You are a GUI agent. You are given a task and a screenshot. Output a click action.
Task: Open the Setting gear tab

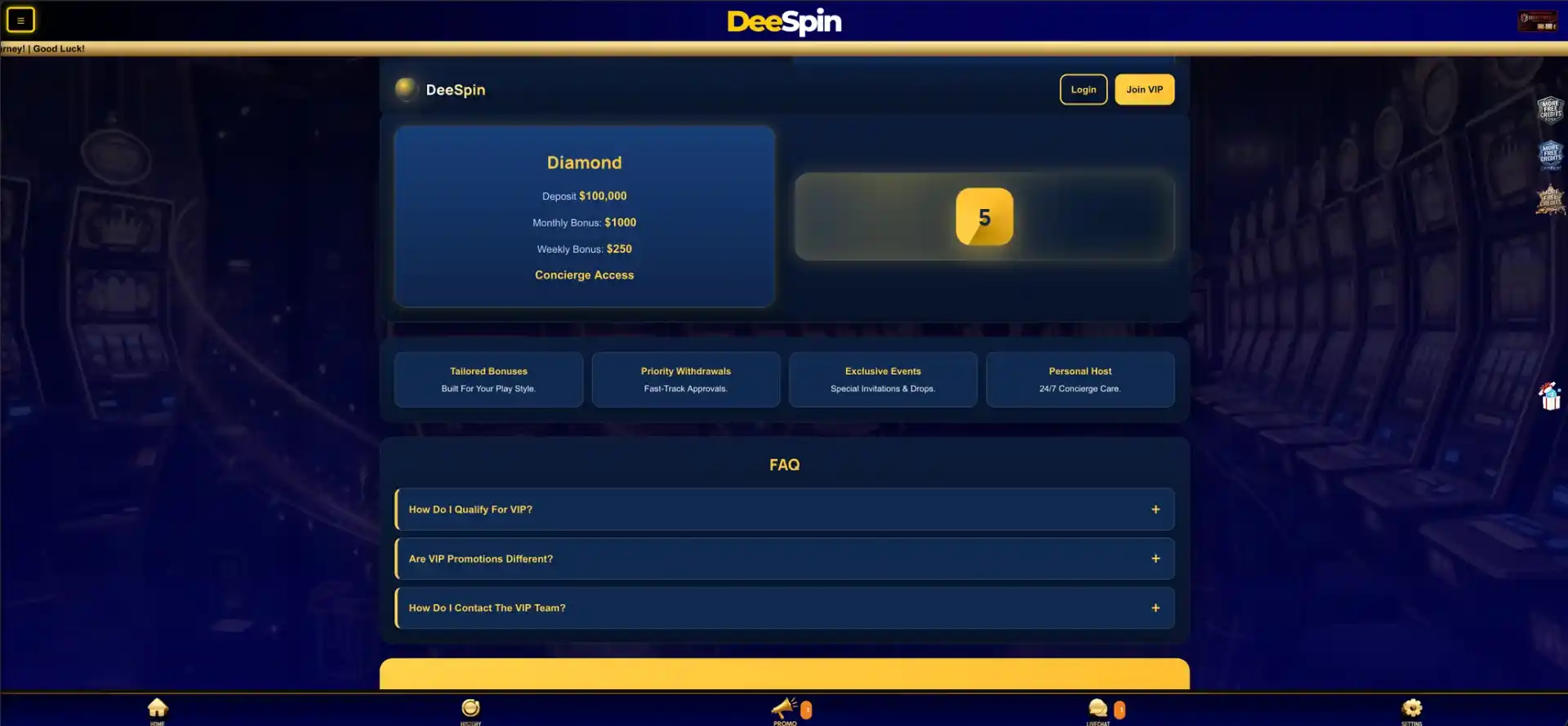coord(1412,710)
